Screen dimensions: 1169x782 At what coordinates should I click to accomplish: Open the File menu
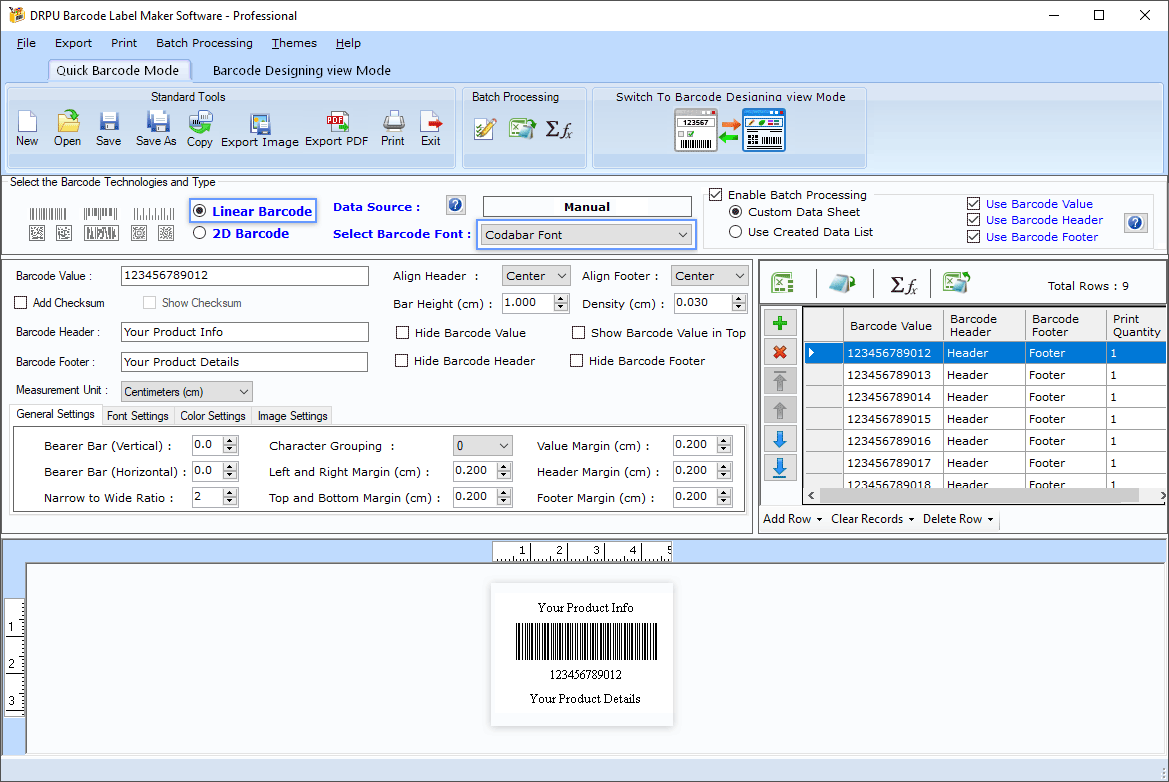[x=26, y=43]
